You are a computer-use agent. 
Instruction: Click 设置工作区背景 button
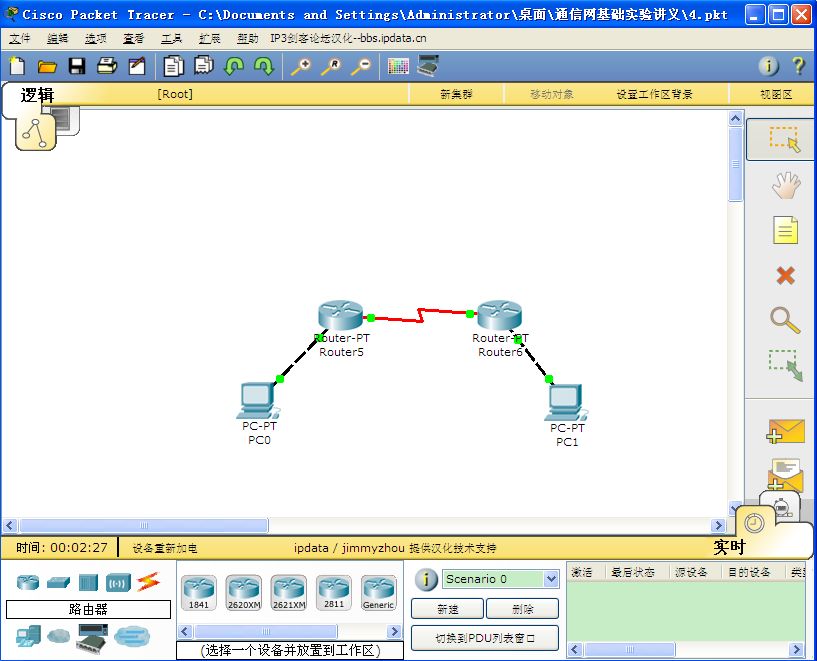(x=654, y=94)
